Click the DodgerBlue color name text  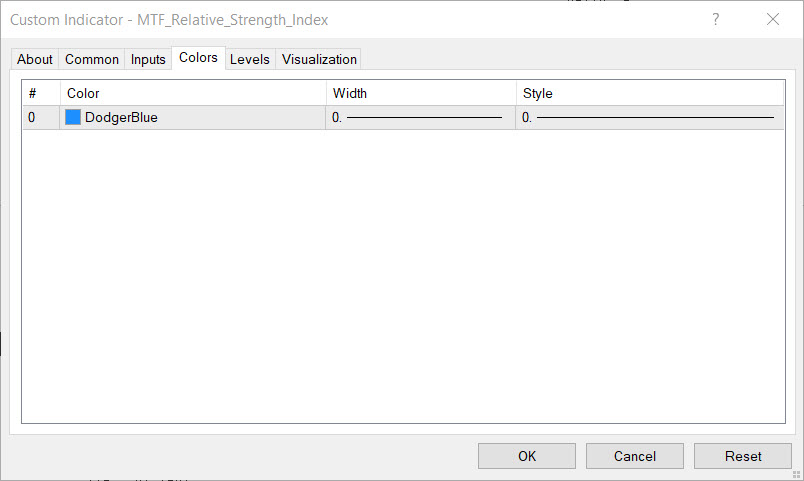click(x=121, y=117)
